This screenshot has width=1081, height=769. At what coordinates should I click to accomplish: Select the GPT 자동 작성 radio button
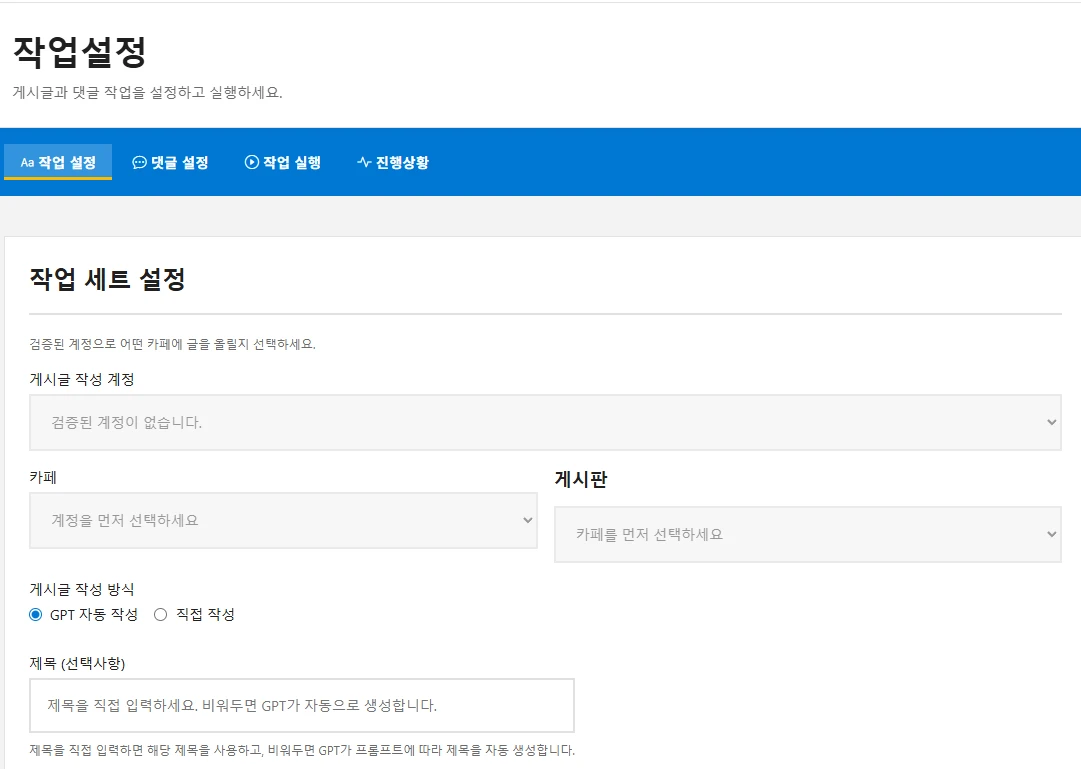pos(35,614)
